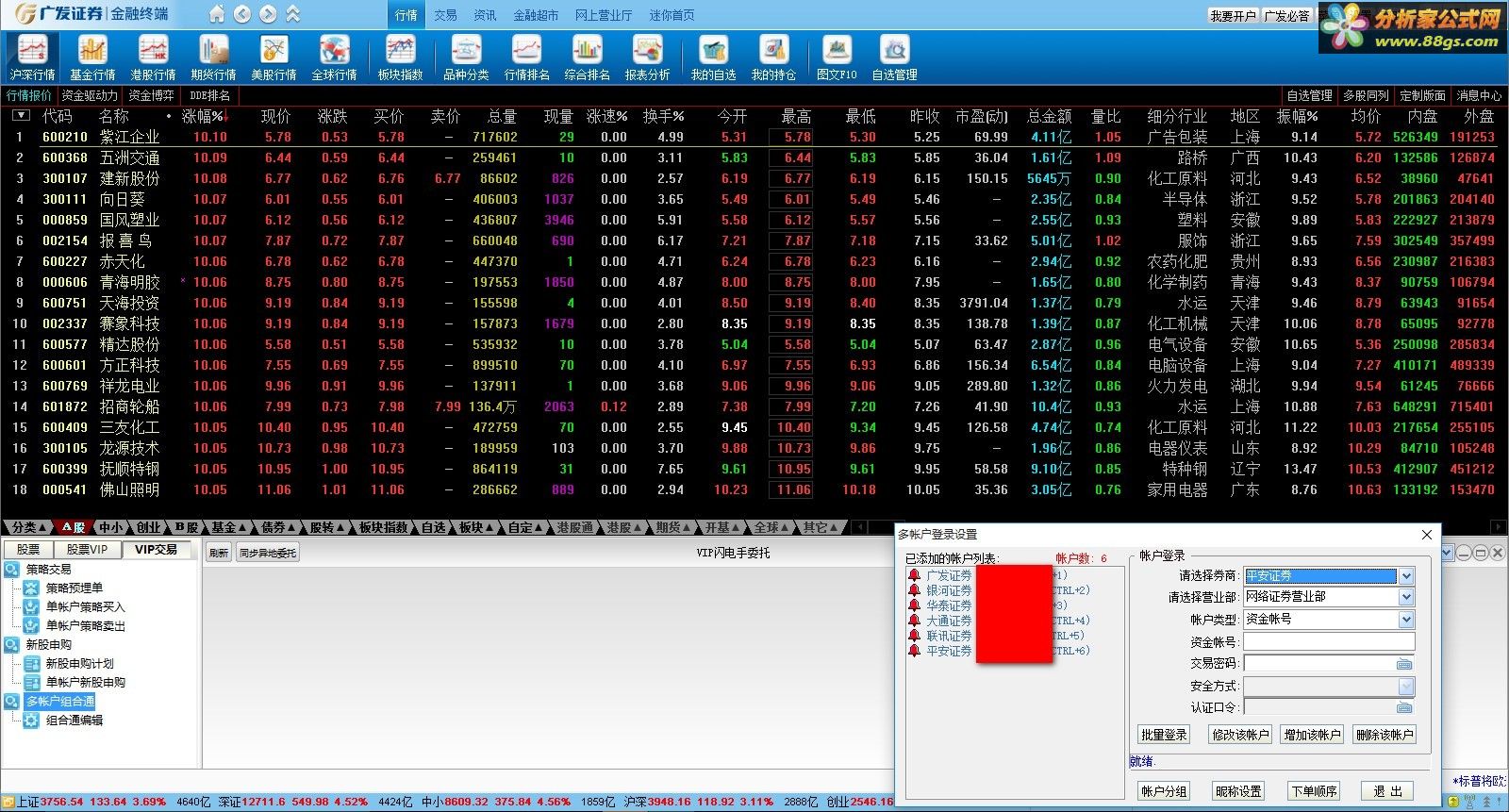The image size is (1509, 812).
Task: Click 帐户分组 button
Action: pyautogui.click(x=1164, y=791)
